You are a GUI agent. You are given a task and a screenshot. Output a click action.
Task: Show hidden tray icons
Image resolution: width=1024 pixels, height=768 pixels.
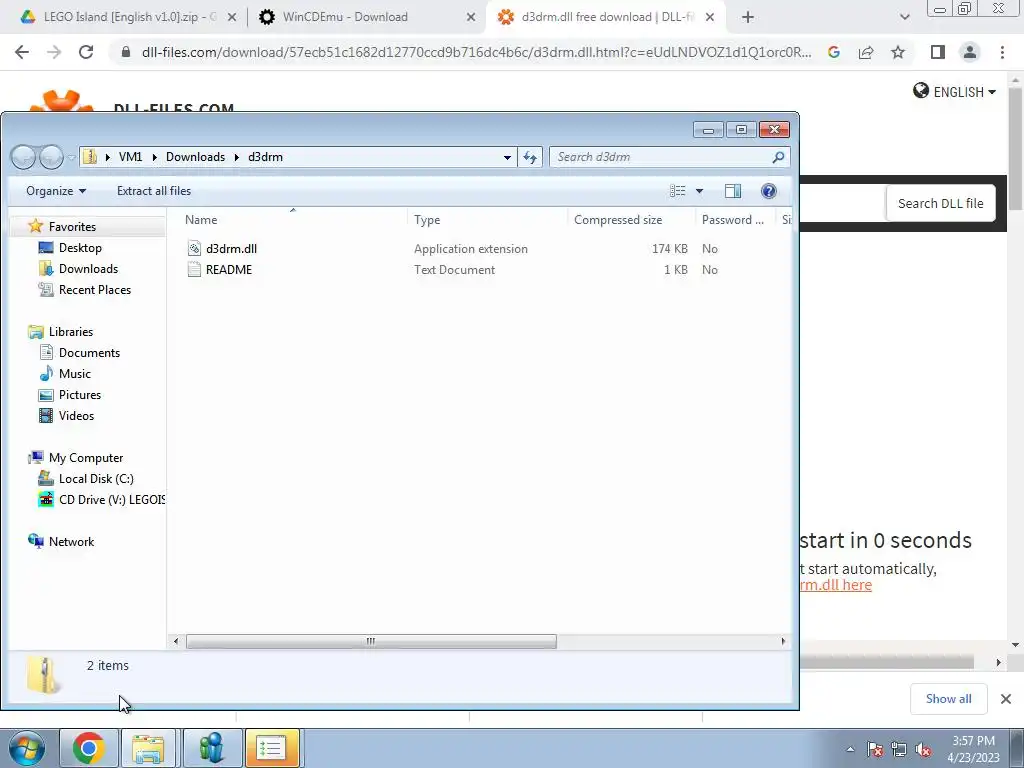[850, 749]
